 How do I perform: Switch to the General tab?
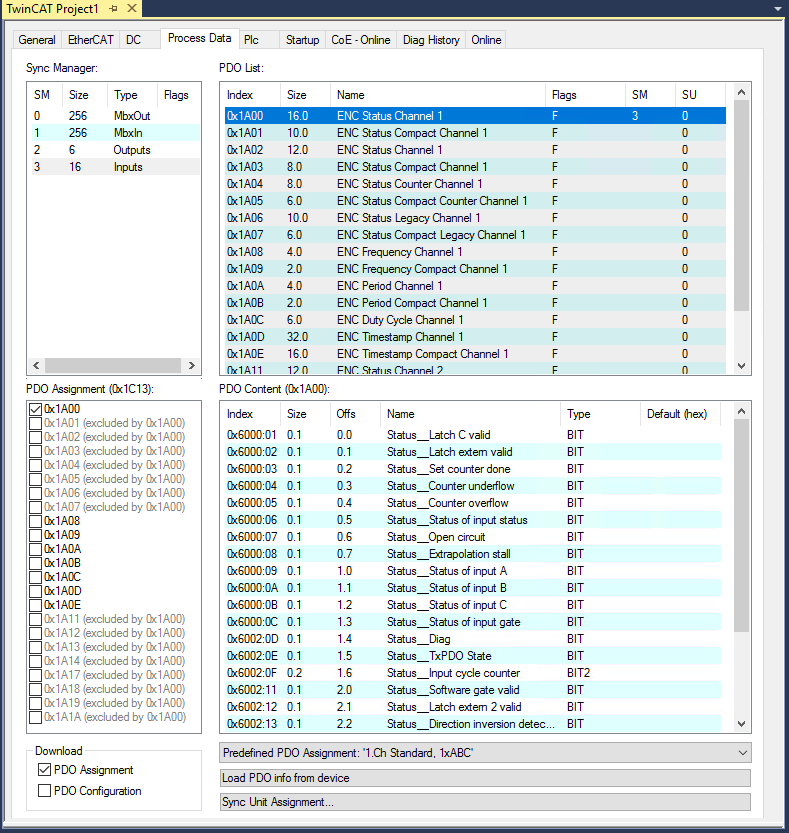click(37, 40)
